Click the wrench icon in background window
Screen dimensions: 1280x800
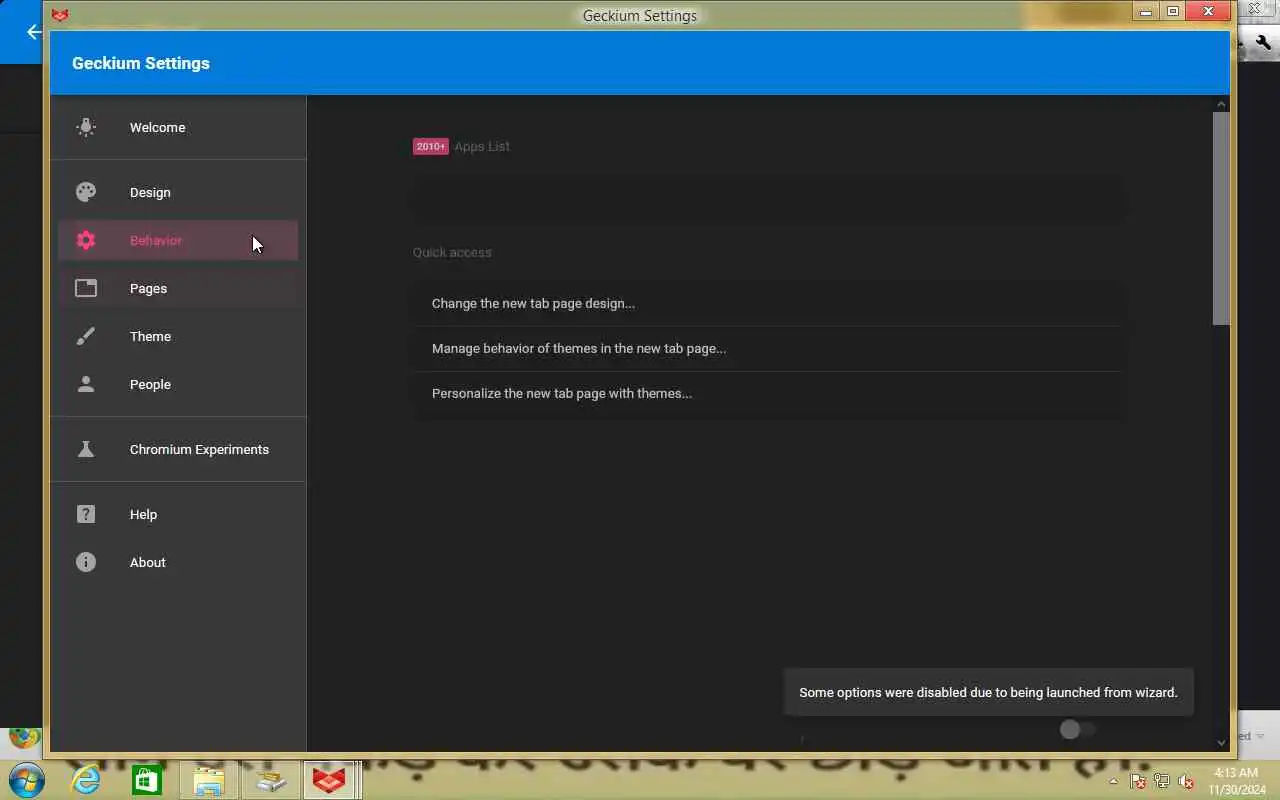tap(1263, 42)
